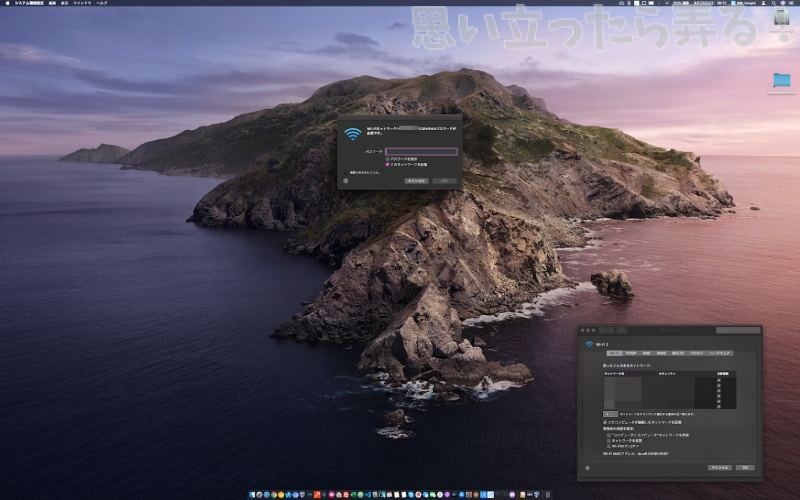
Task: Open Finder from the Dock
Action: pos(253,494)
